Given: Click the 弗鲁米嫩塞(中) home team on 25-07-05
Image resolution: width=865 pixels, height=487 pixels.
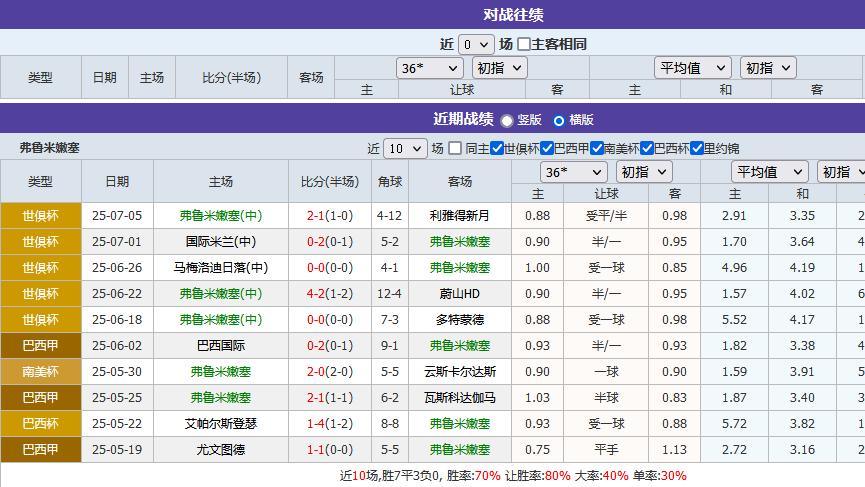Looking at the screenshot, I should click(221, 216).
